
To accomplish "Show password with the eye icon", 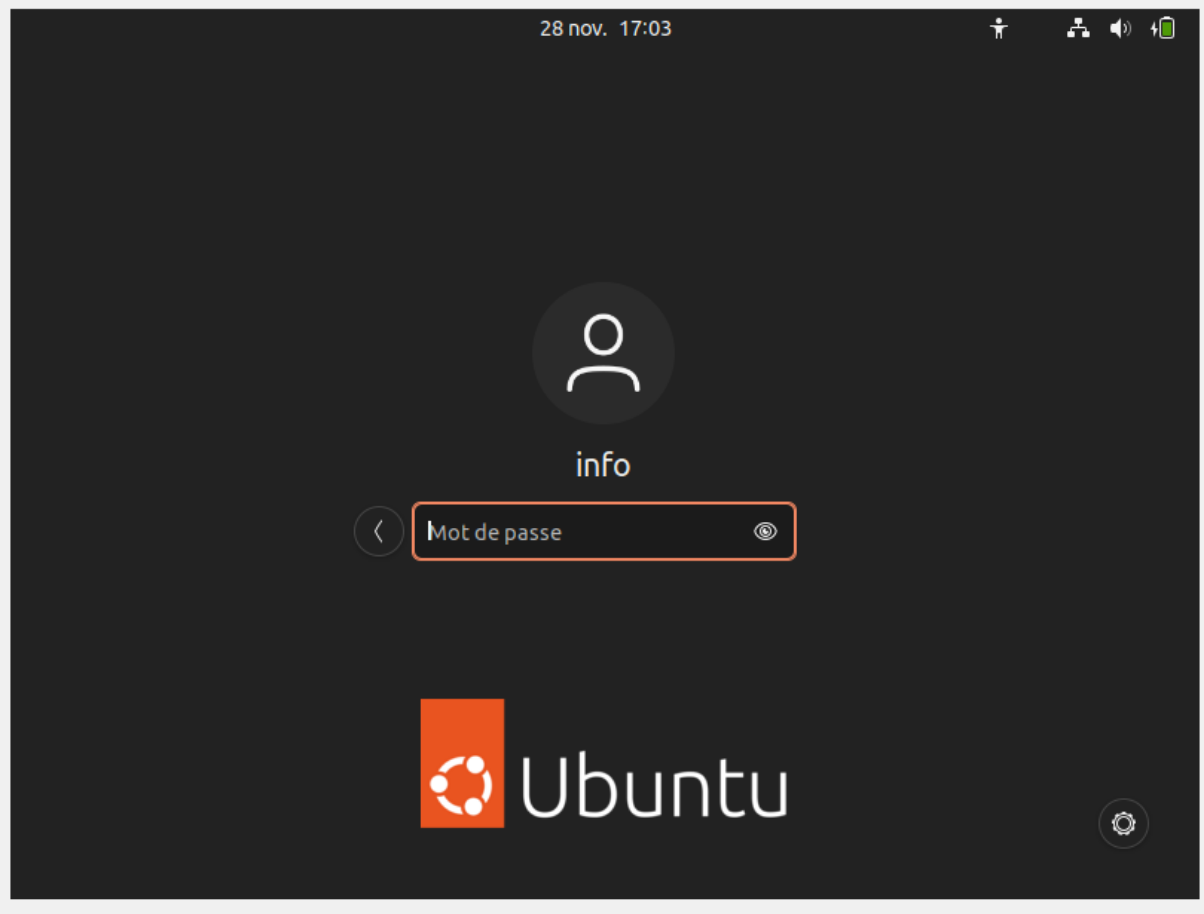I will click(765, 531).
